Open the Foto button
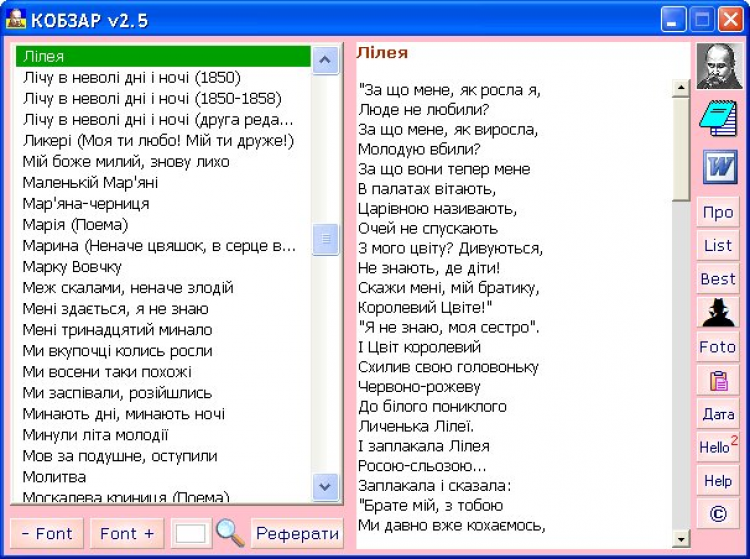Screen dimensions: 750x559 click(x=718, y=347)
